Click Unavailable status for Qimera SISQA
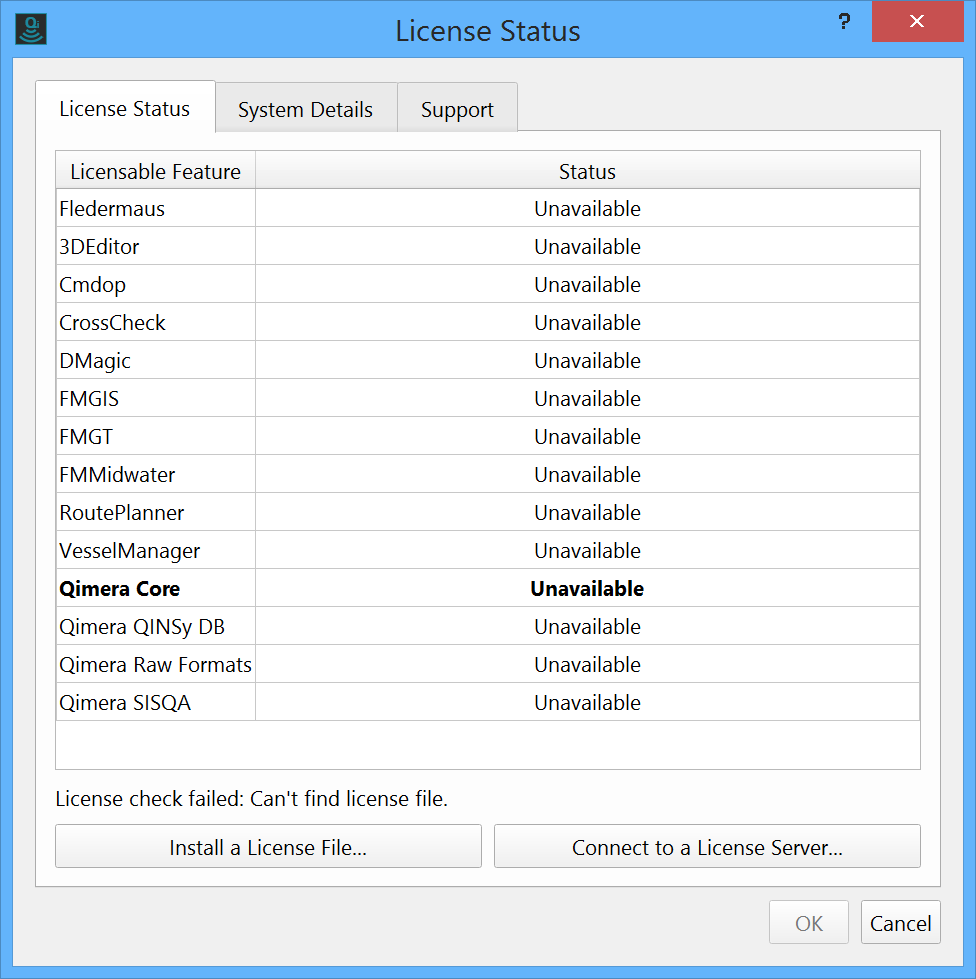Screen dimensions: 976x979 pyautogui.click(x=588, y=703)
